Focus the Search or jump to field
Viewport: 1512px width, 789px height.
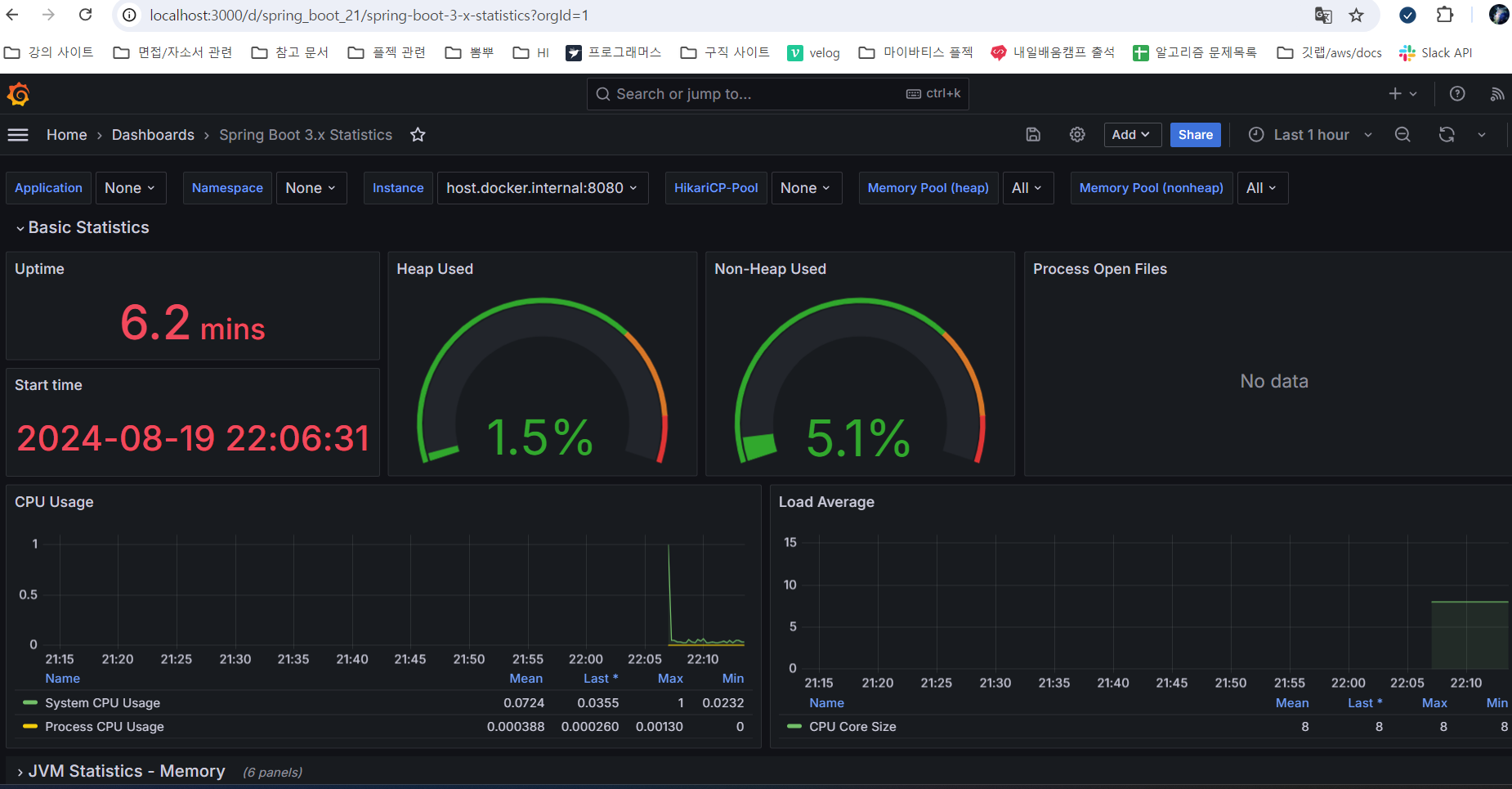click(x=777, y=94)
